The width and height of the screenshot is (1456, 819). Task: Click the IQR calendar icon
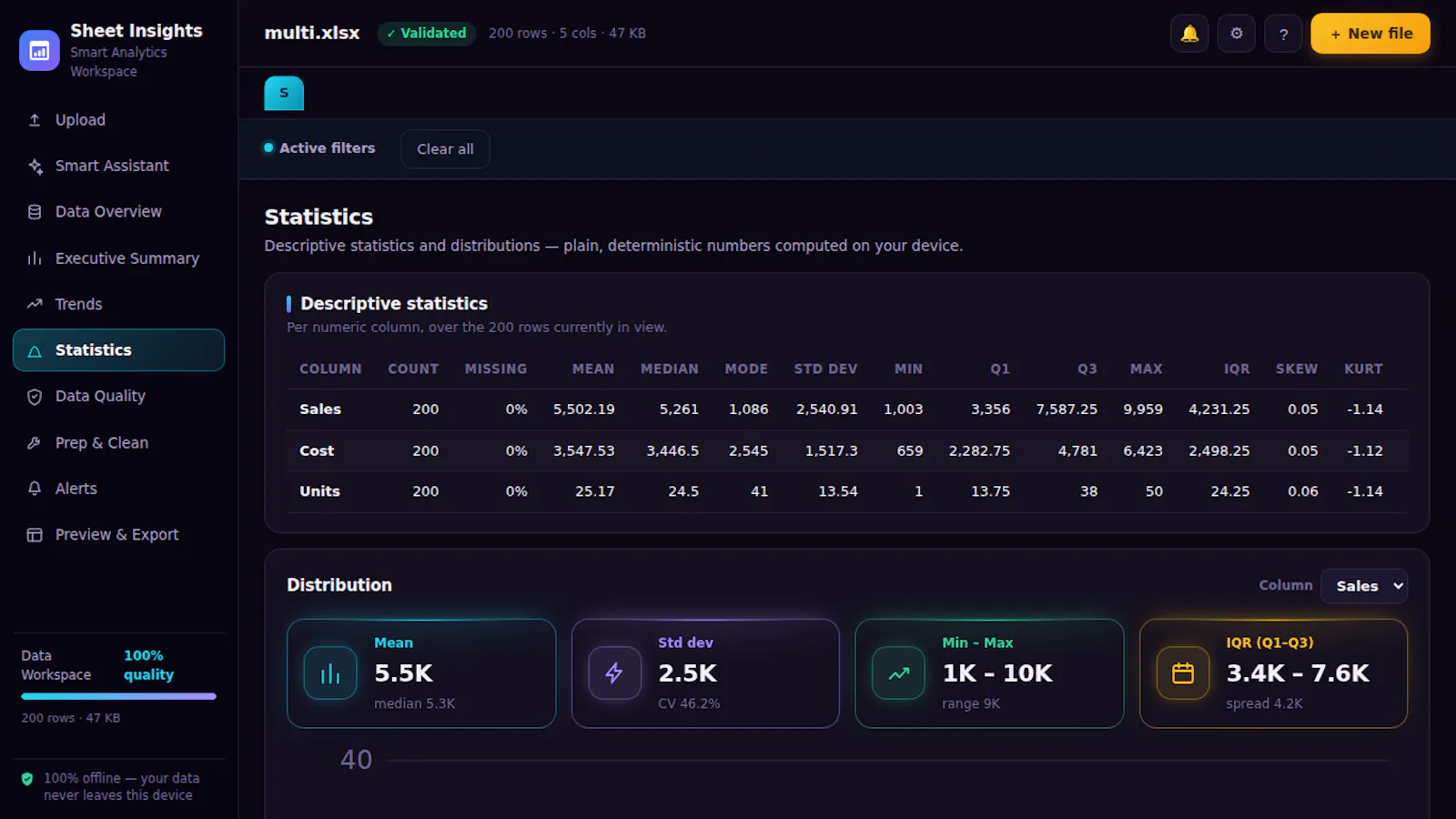click(x=1183, y=673)
